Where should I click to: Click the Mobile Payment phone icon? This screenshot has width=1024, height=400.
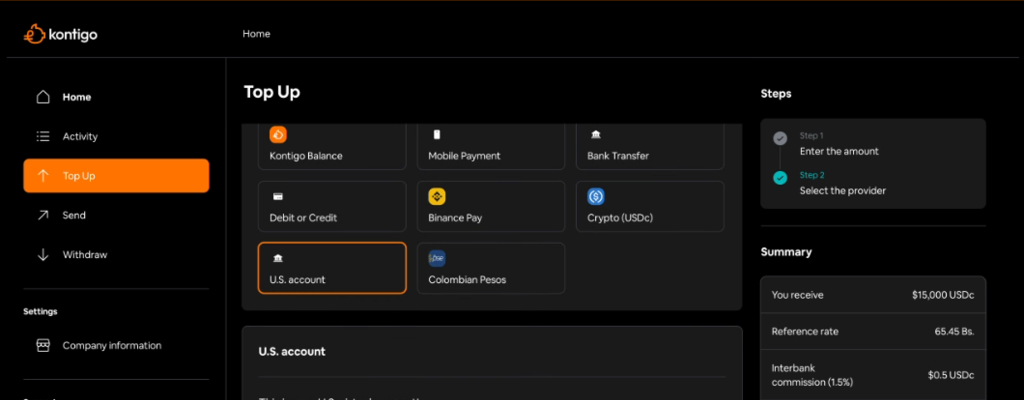pos(437,135)
